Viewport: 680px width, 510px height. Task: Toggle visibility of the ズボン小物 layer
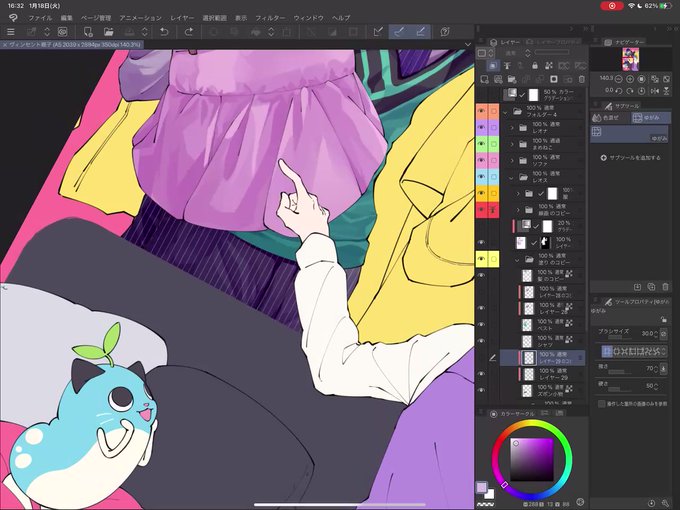(x=481, y=390)
